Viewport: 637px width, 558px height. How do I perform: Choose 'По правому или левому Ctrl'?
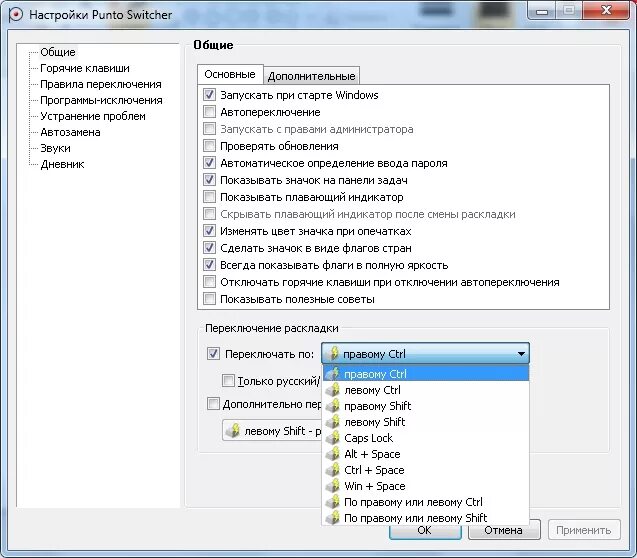pyautogui.click(x=425, y=502)
